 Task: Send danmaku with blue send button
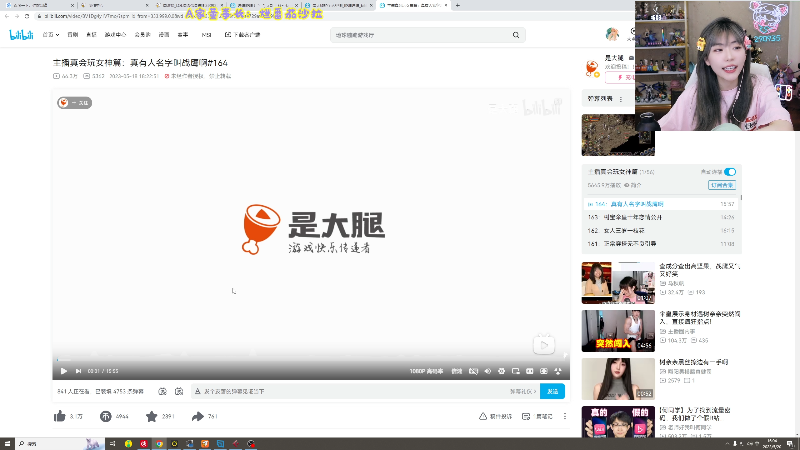pyautogui.click(x=552, y=391)
